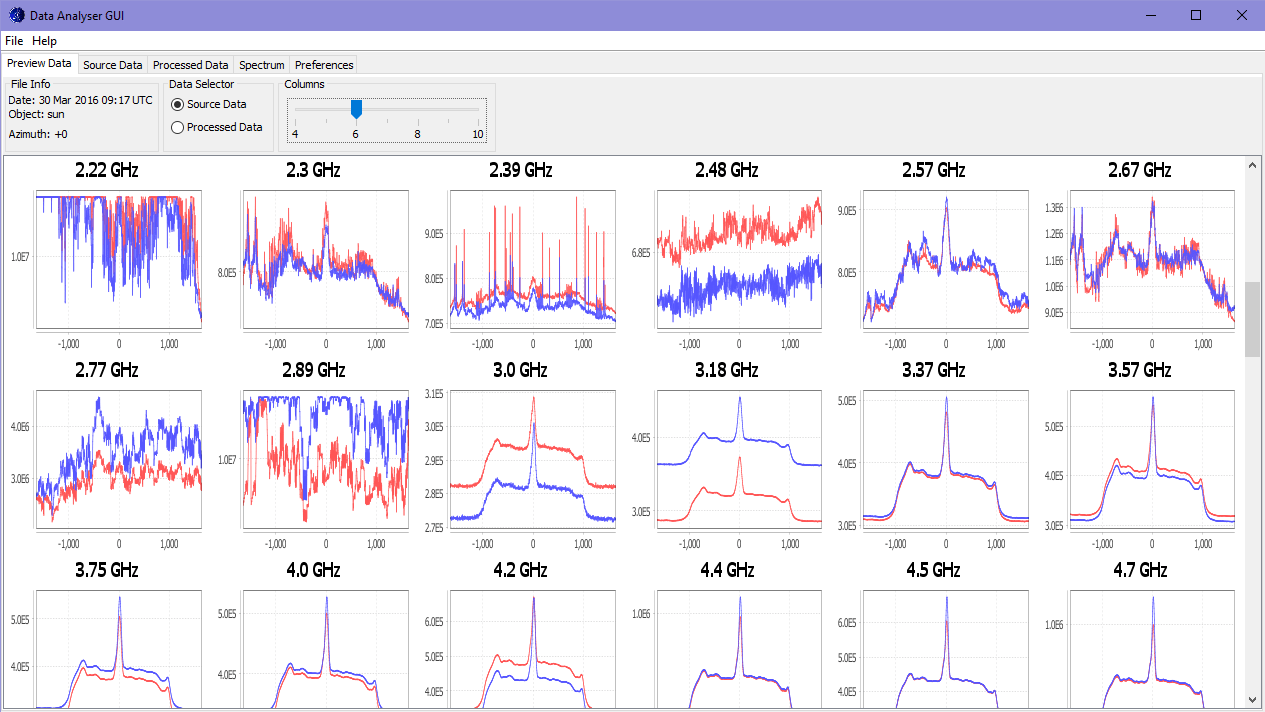1265x712 pixels.
Task: Open the File menu
Action: (x=14, y=41)
